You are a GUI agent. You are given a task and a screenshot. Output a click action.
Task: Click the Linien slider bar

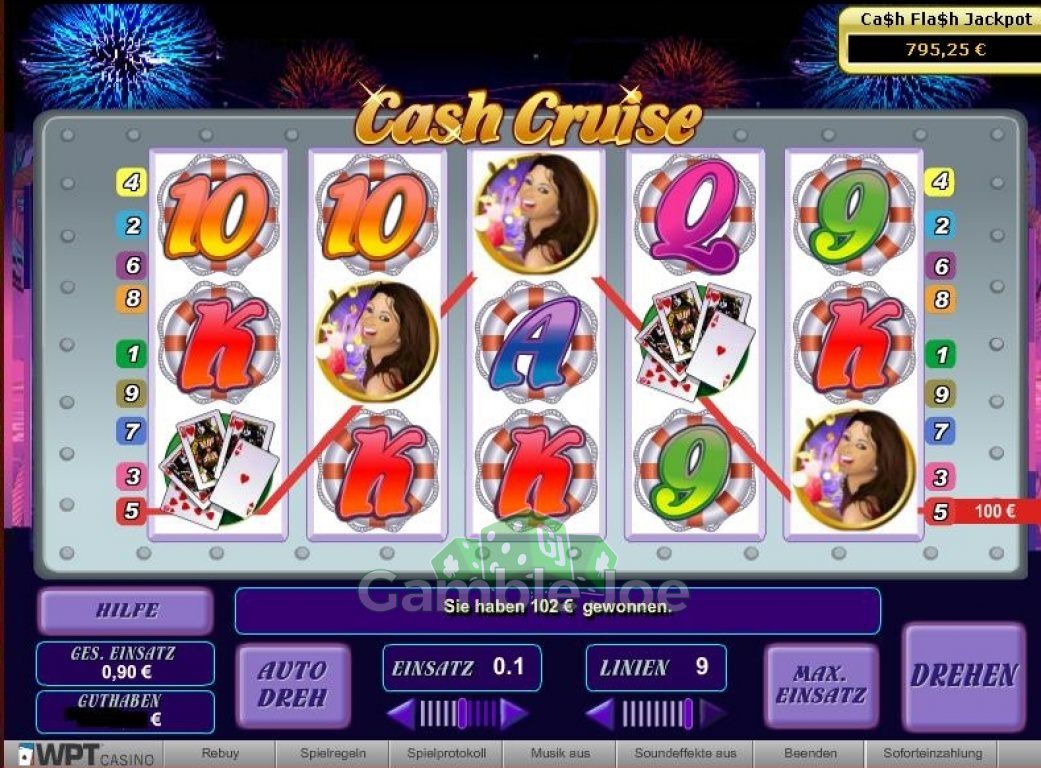coord(657,714)
